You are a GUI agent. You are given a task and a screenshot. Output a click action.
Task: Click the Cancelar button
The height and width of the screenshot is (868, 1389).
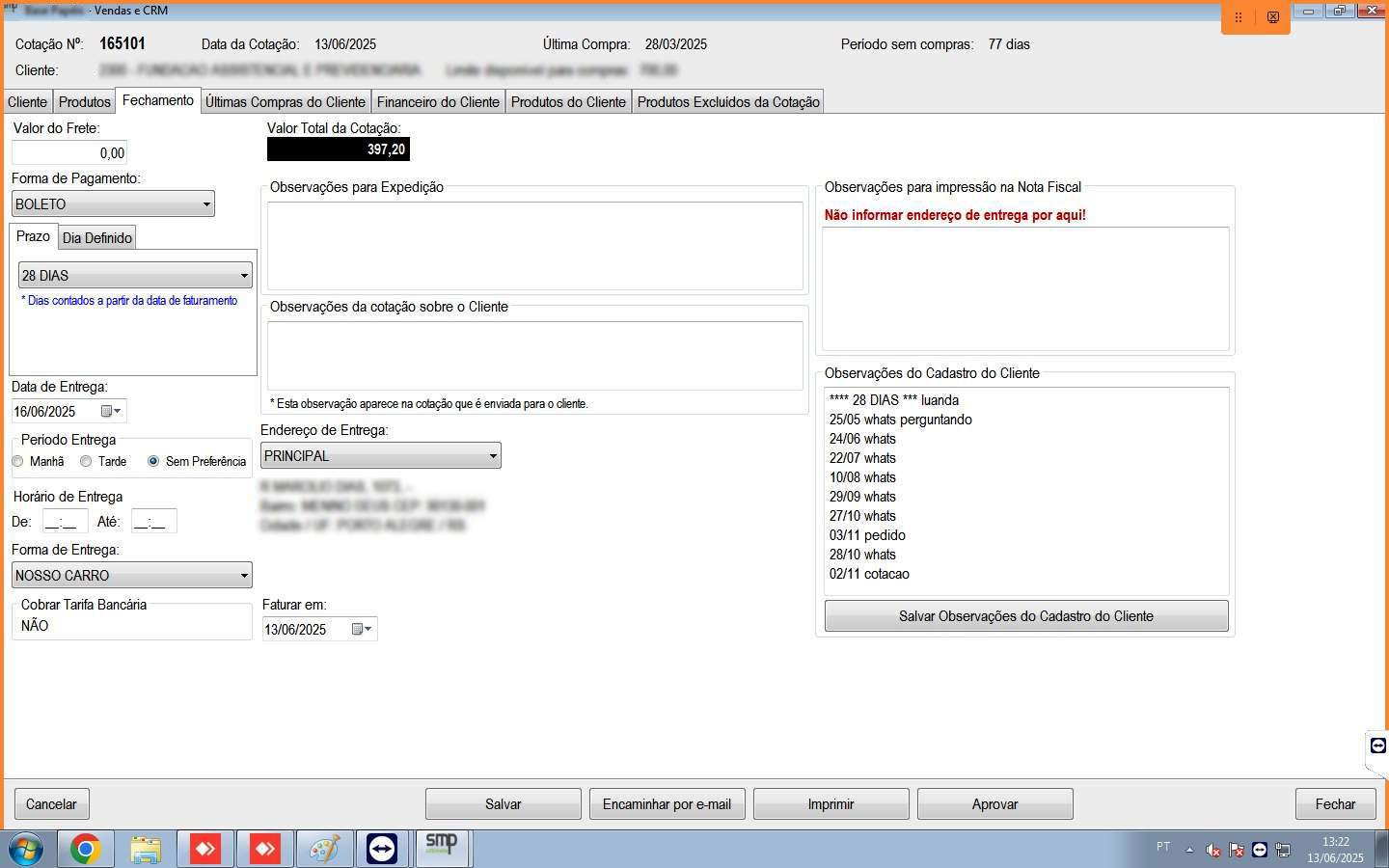(x=51, y=804)
